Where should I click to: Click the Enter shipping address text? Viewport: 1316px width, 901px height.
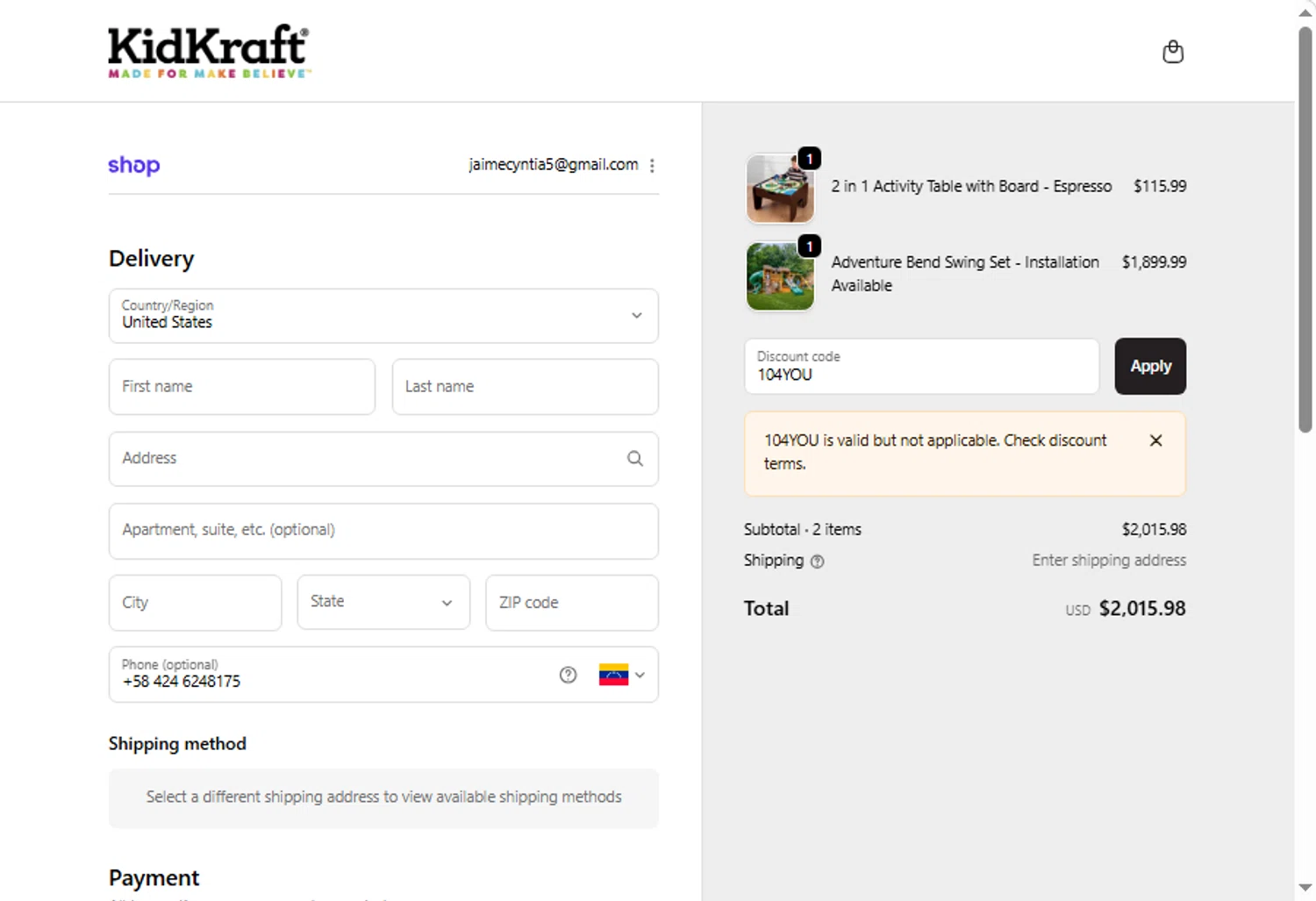point(1109,560)
